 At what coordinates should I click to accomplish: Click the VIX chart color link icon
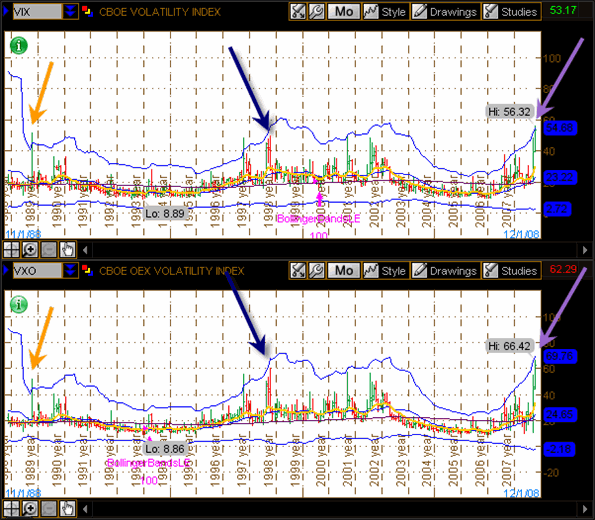[87, 11]
